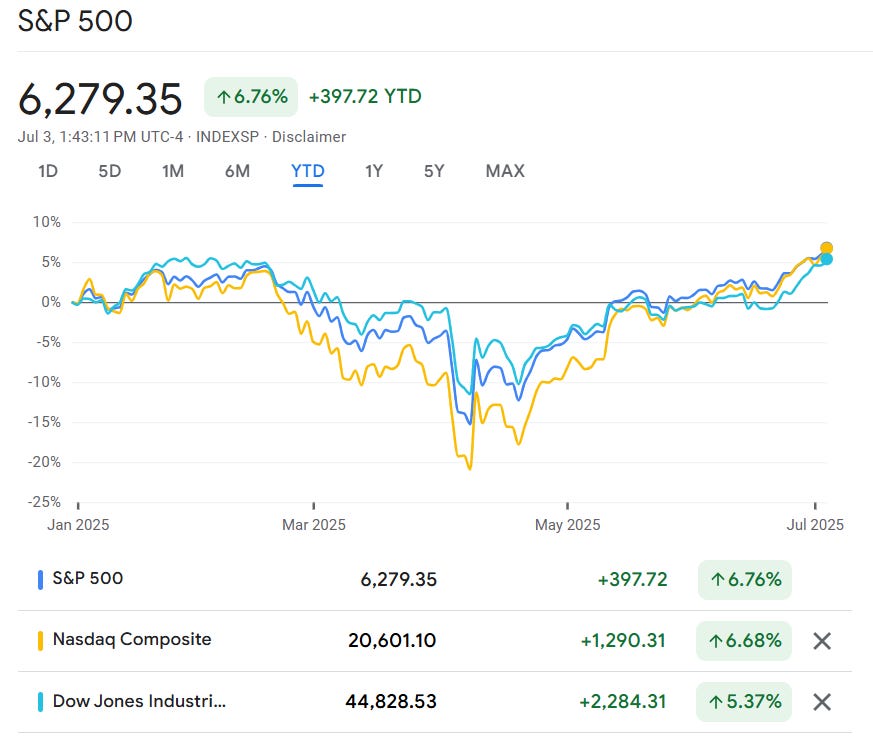
Task: Select the 1D time range tab
Action: point(48,171)
